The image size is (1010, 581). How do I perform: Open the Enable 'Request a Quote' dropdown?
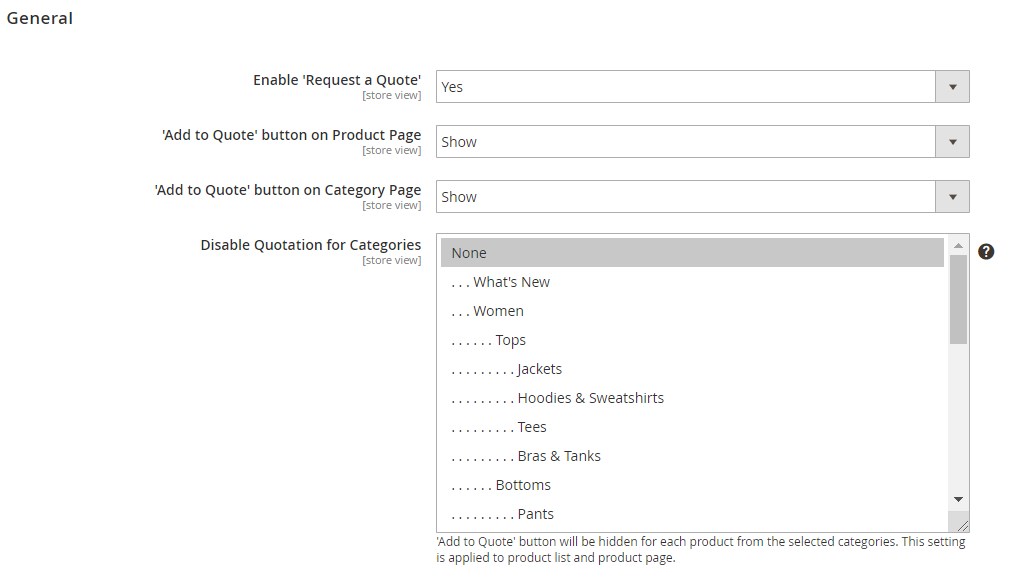[x=702, y=87]
